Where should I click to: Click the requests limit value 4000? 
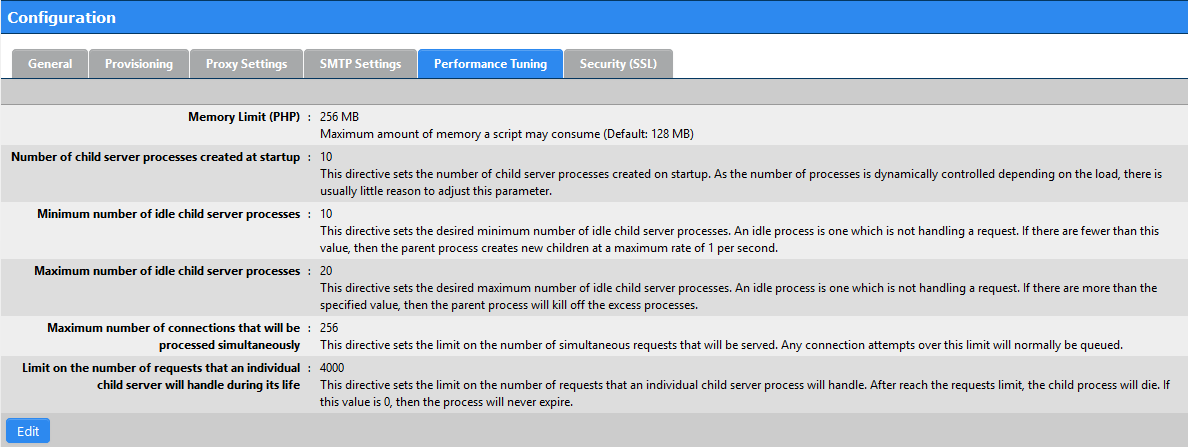click(333, 367)
